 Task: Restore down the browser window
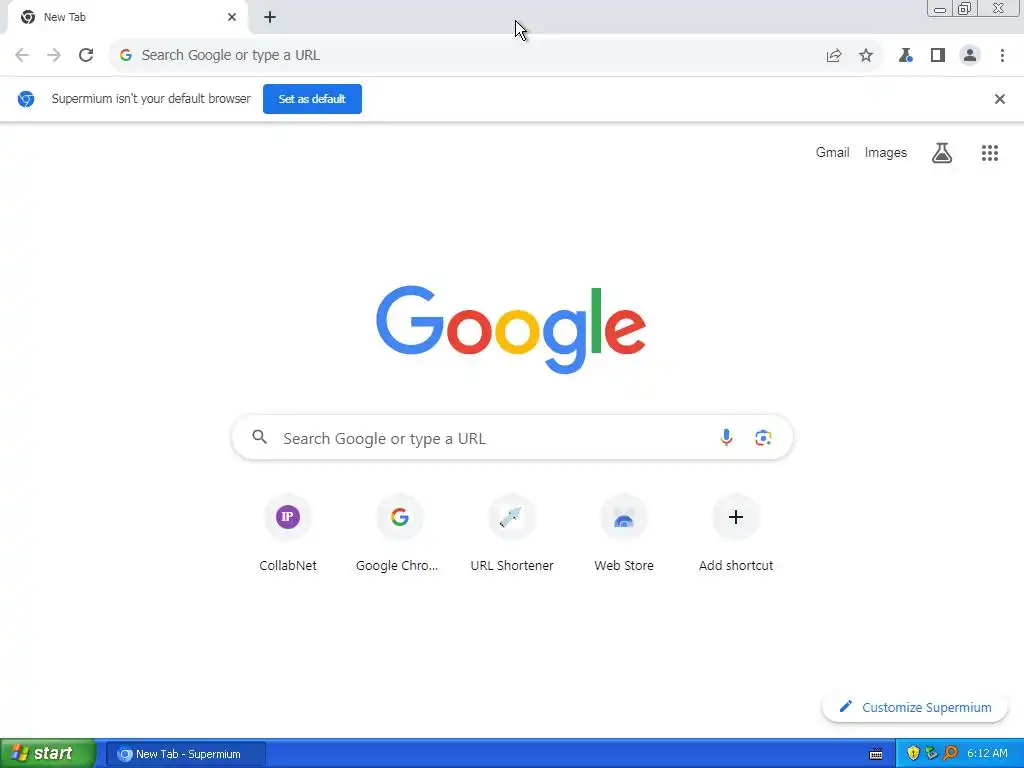(965, 8)
